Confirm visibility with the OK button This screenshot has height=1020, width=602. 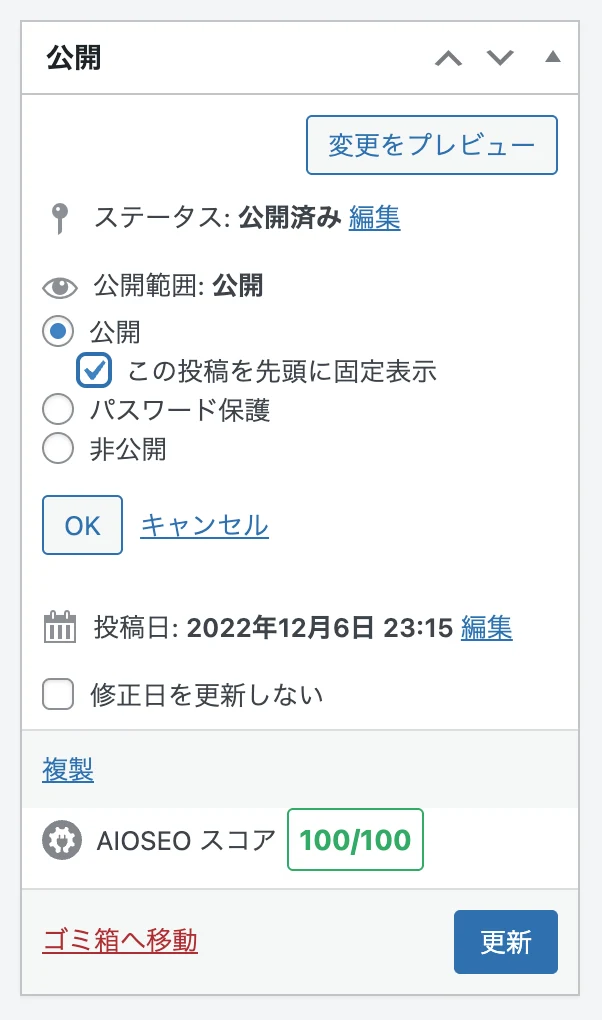[82, 525]
